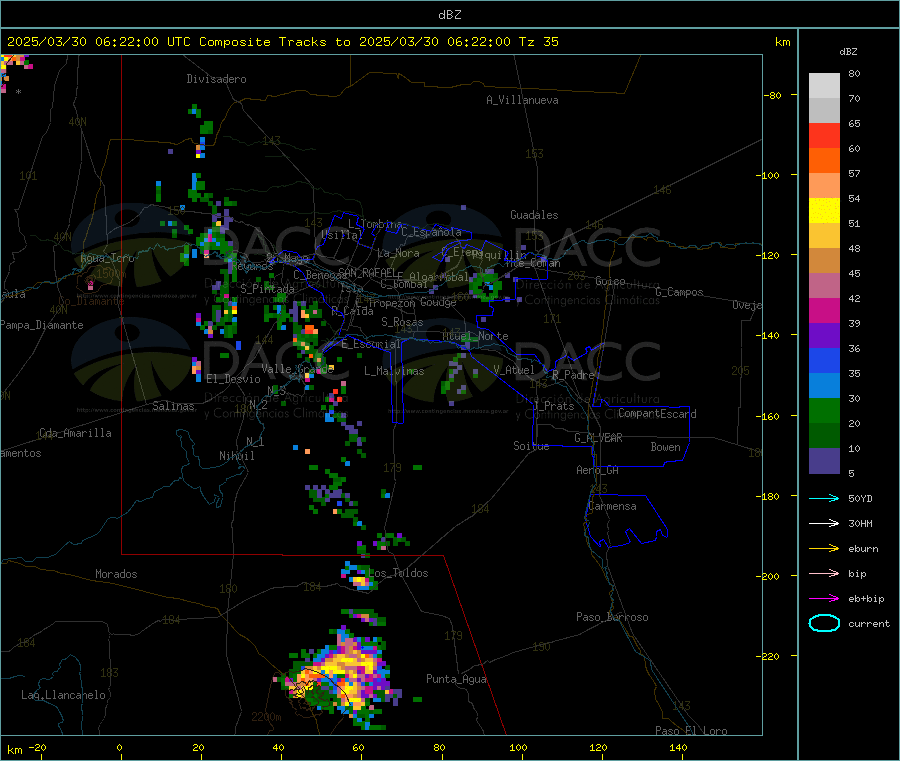Select the red 60-65 dBZ color swatch
This screenshot has width=900, height=761.
click(824, 135)
